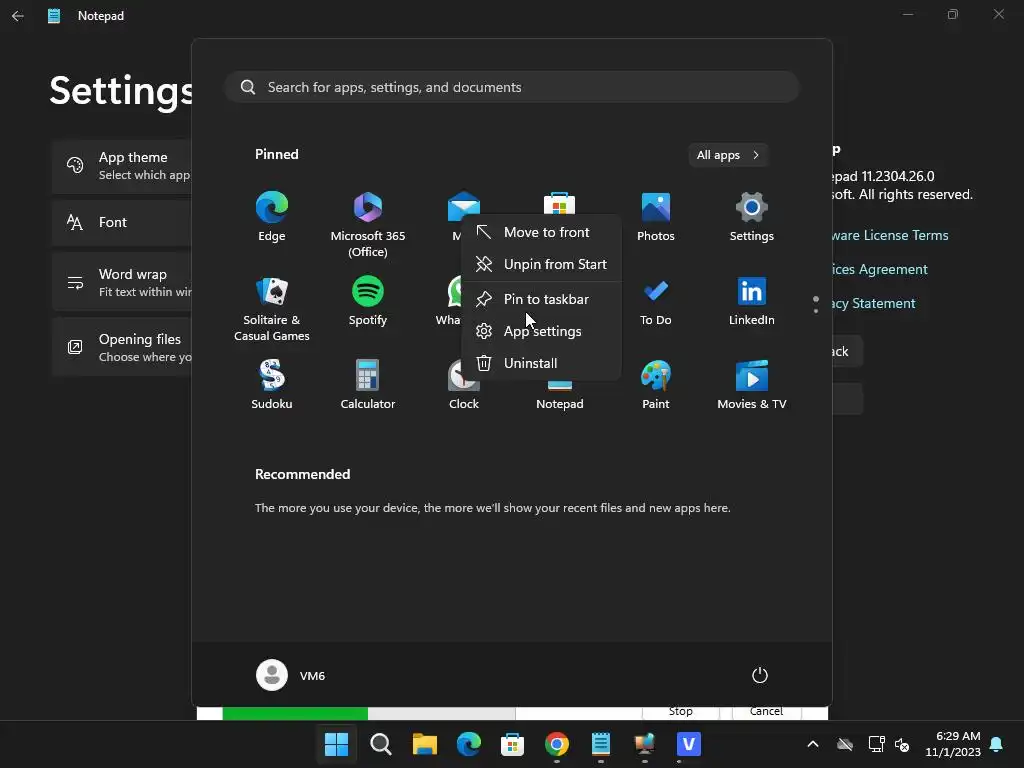Switch to Google Chrome on taskbar

coord(556,744)
